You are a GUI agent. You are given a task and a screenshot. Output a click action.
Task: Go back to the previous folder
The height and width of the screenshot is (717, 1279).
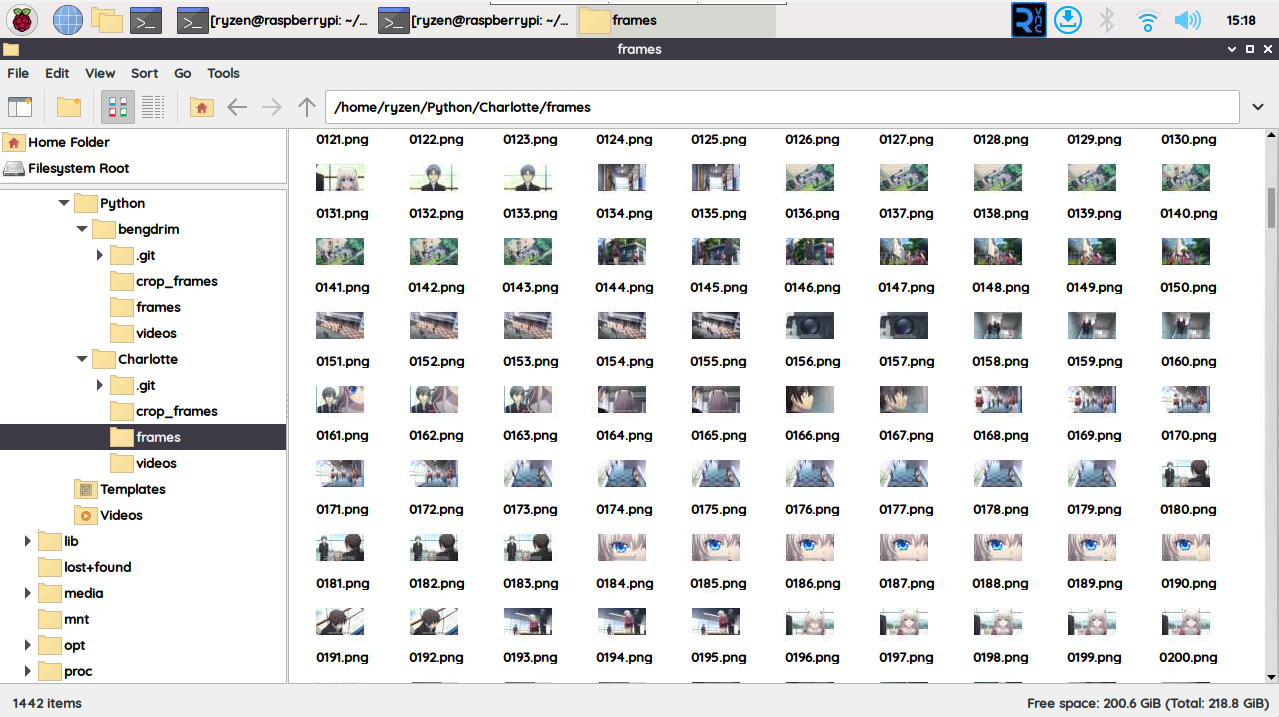point(237,106)
